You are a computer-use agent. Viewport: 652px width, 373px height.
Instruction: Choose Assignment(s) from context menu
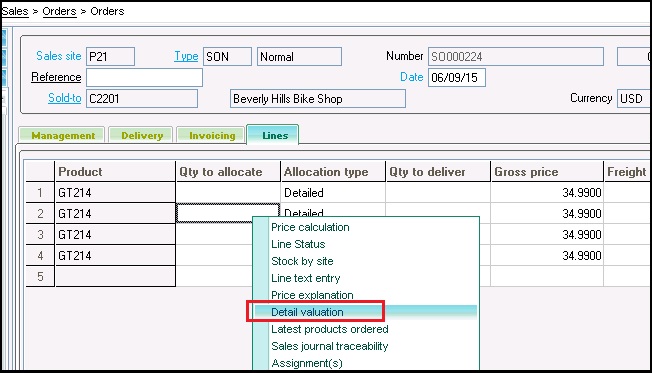tap(307, 363)
